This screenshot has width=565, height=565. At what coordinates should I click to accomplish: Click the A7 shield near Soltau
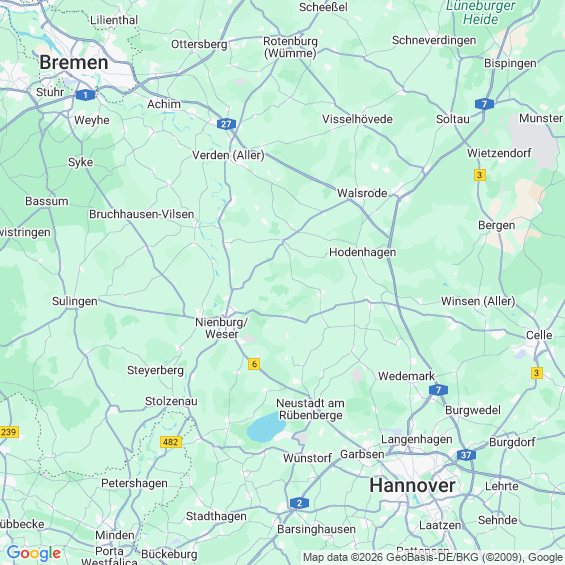tap(484, 104)
